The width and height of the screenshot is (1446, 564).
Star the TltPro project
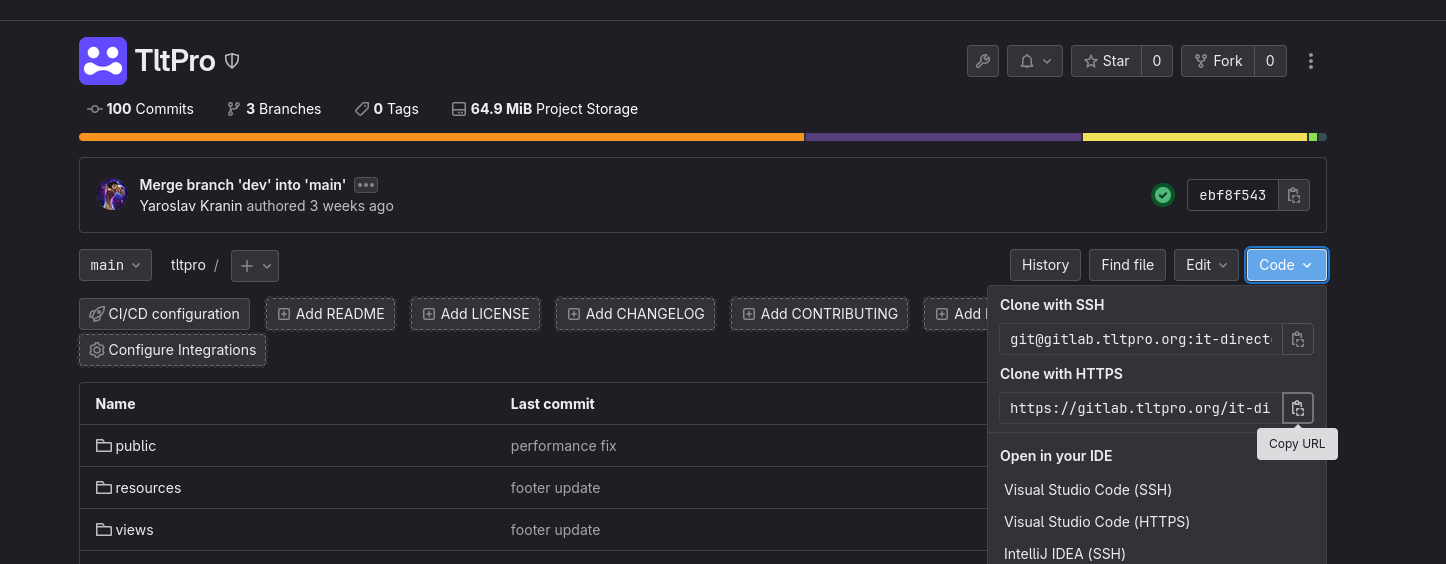[x=1105, y=61]
